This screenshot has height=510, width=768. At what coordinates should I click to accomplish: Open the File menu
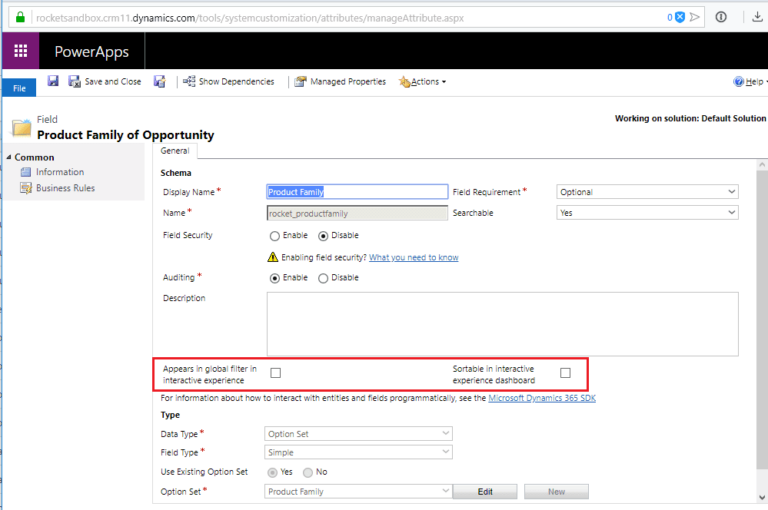click(19, 88)
